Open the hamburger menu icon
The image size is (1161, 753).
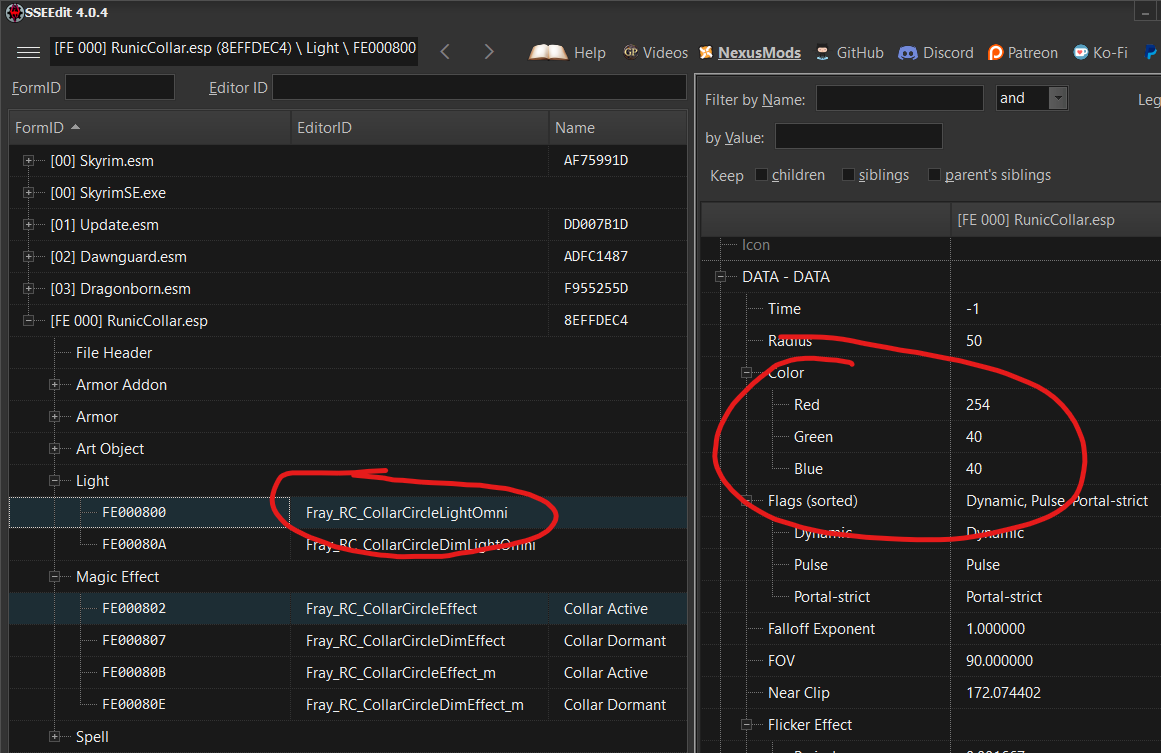28,52
